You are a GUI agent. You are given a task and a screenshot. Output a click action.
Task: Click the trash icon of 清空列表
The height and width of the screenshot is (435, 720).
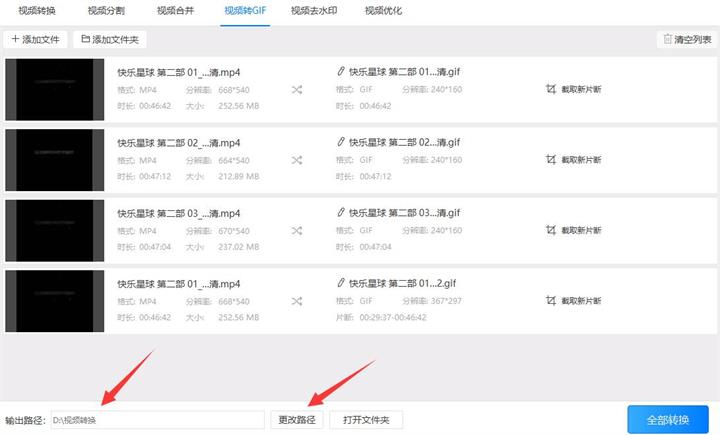[668, 40]
